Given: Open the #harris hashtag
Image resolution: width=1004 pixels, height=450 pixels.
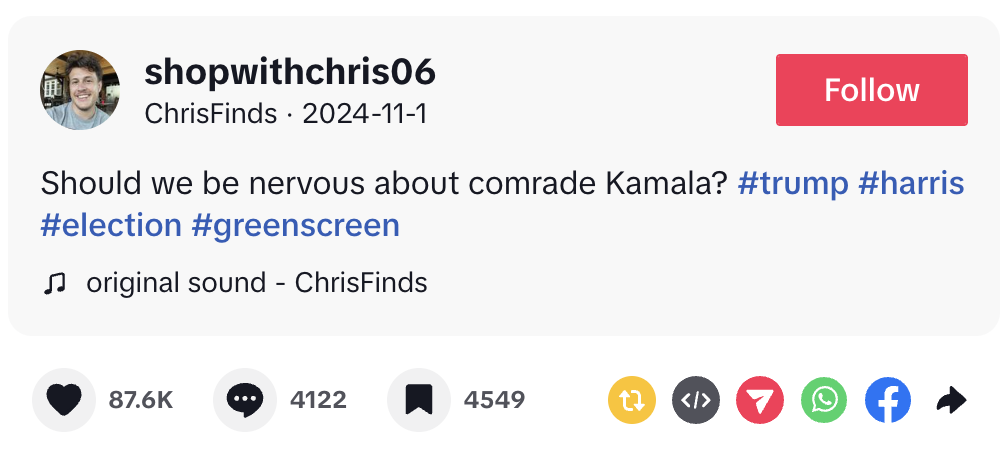Looking at the screenshot, I should coord(911,184).
